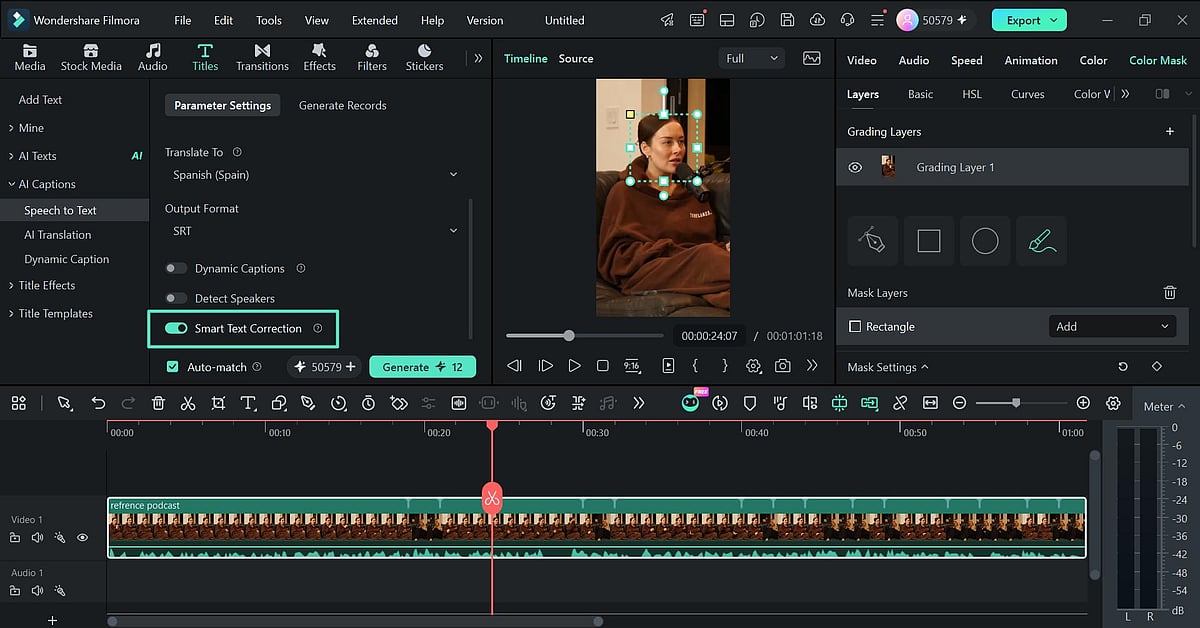The width and height of the screenshot is (1200, 628).
Task: Switch to the Source preview tab
Action: pyautogui.click(x=576, y=59)
